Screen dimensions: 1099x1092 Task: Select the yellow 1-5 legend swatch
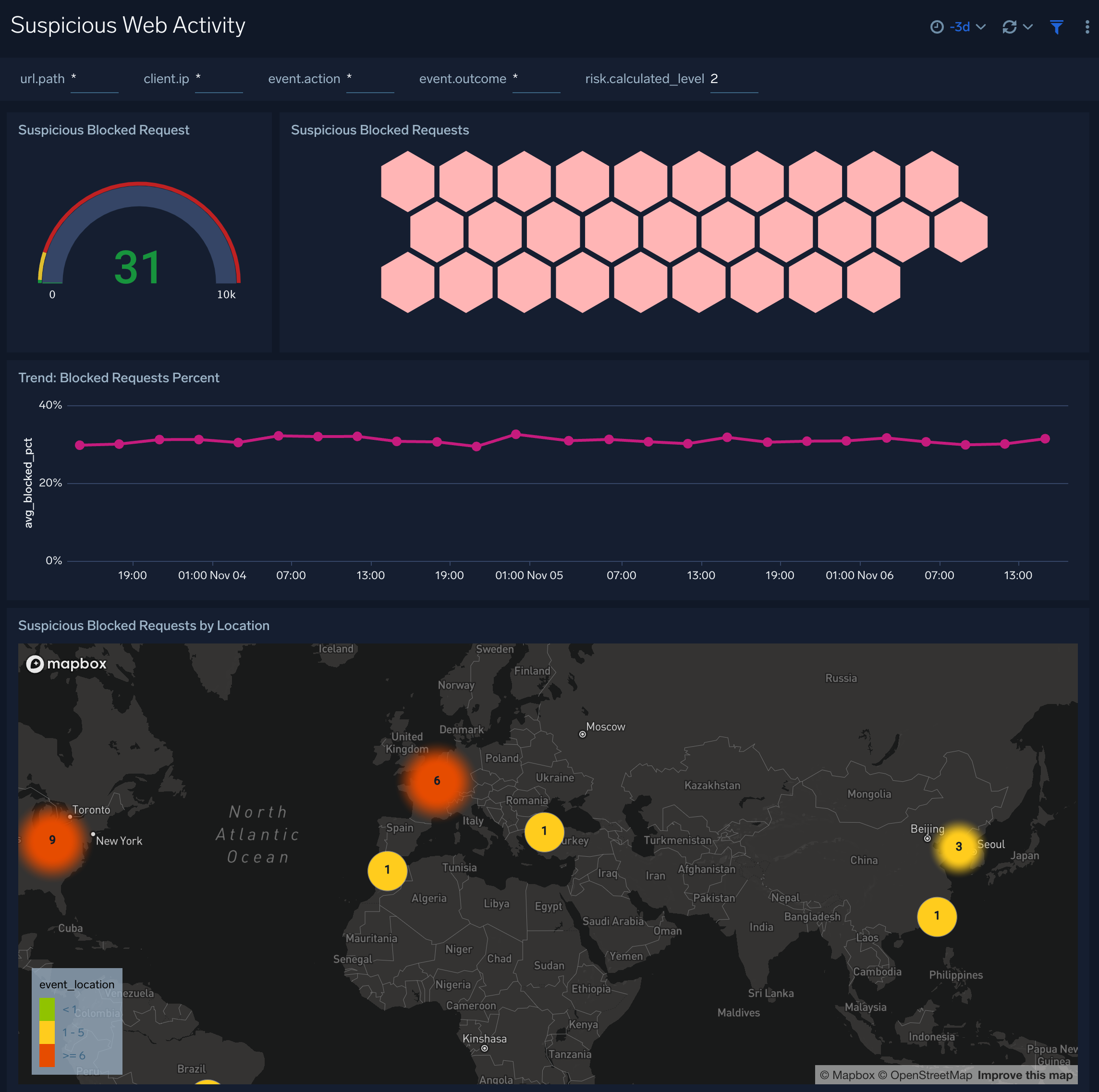(47, 1031)
